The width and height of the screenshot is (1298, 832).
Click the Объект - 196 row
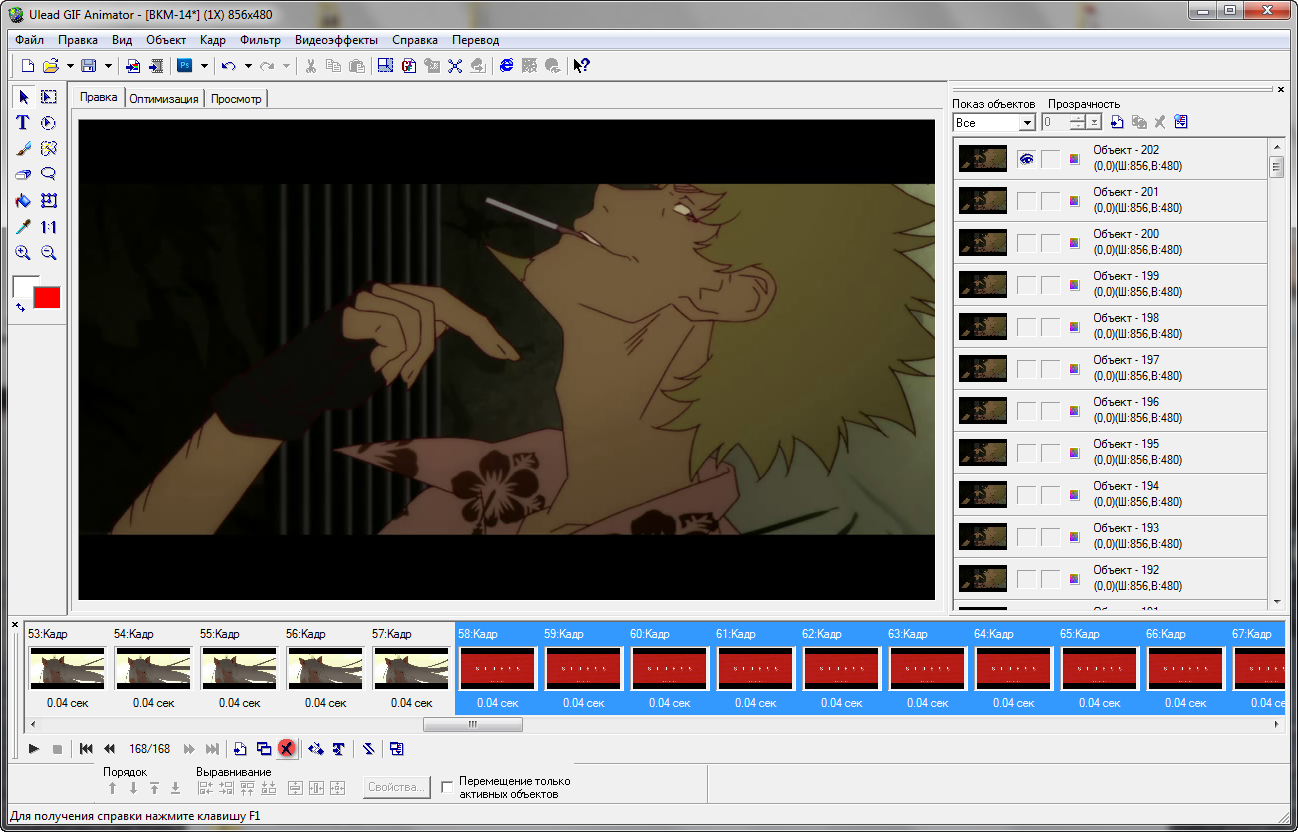[1110, 410]
